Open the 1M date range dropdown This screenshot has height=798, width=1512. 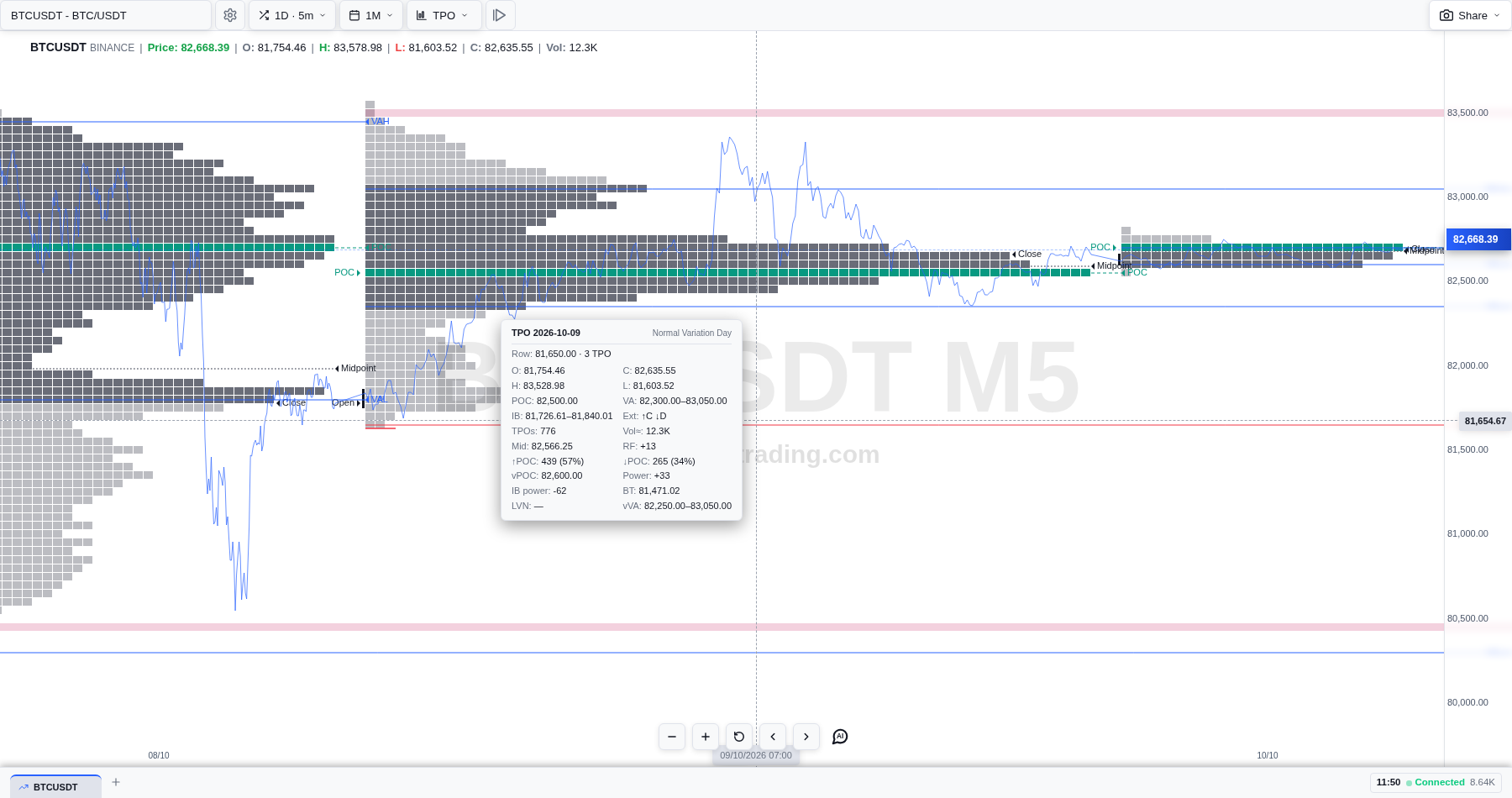pos(371,15)
